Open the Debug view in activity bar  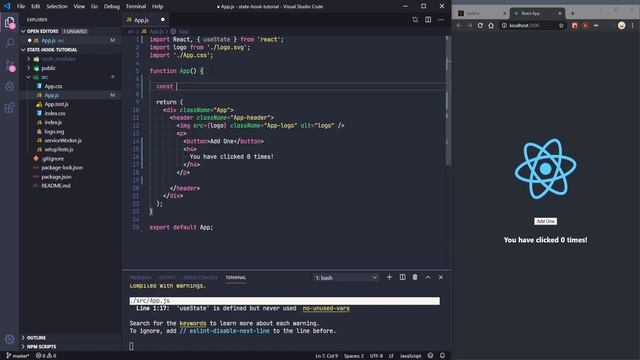(x=9, y=86)
